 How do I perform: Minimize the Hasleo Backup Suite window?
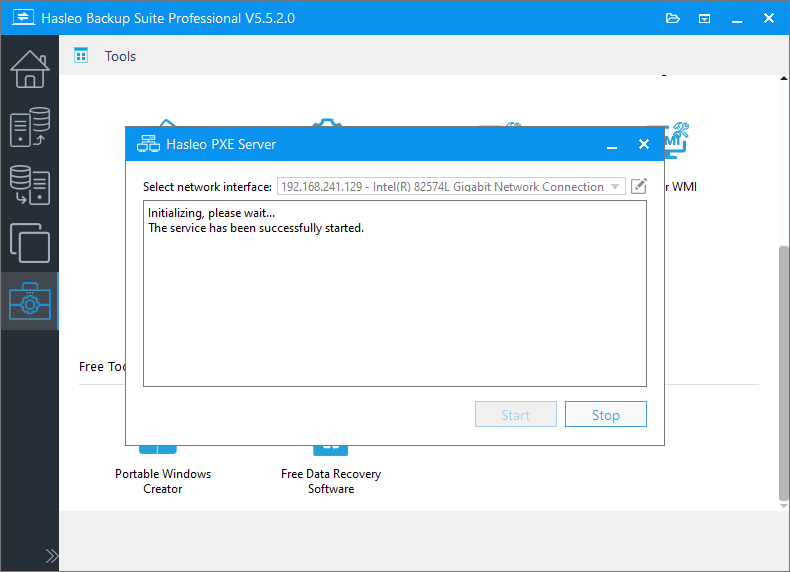tap(737, 19)
